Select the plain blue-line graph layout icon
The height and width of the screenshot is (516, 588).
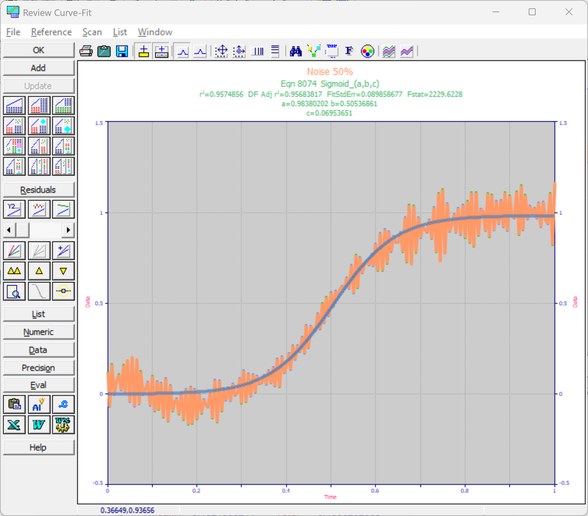point(14,105)
